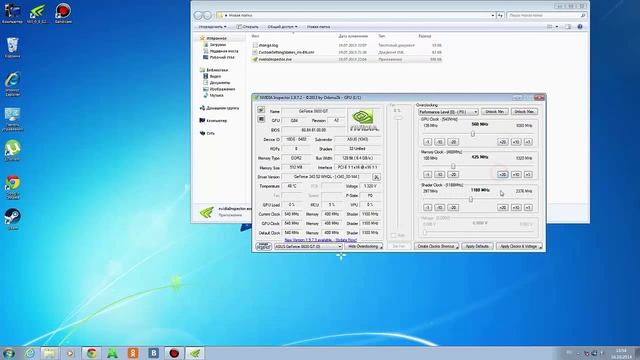This screenshot has width=640, height=360.
Task: Click the Memory Clock slider handle
Action: coord(453,166)
